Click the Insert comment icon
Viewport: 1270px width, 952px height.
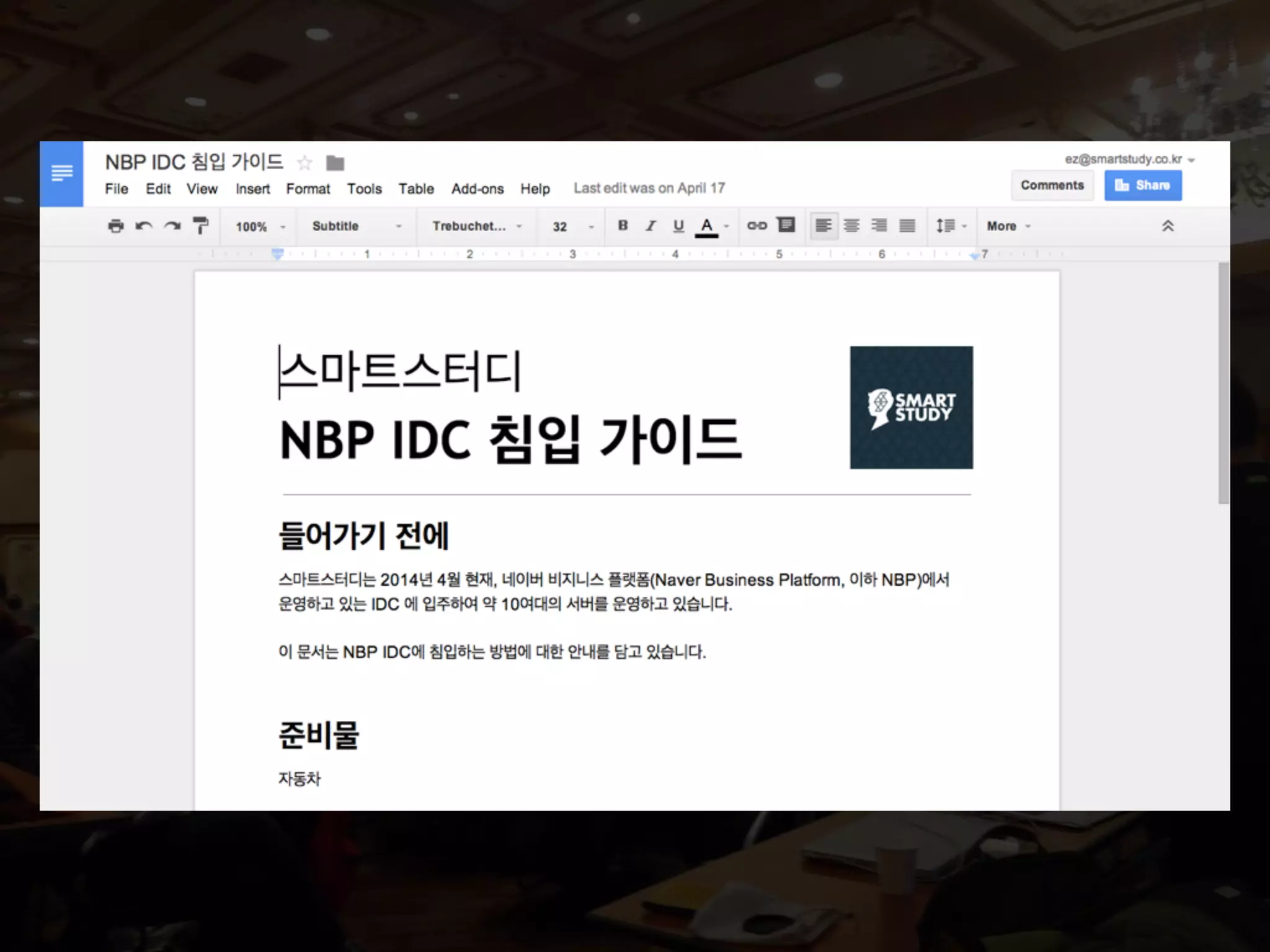[786, 225]
